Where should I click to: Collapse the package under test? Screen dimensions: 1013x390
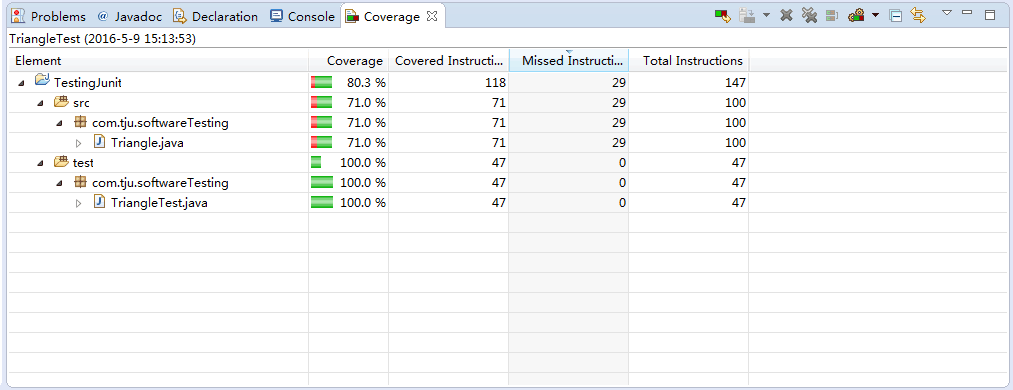click(x=59, y=183)
